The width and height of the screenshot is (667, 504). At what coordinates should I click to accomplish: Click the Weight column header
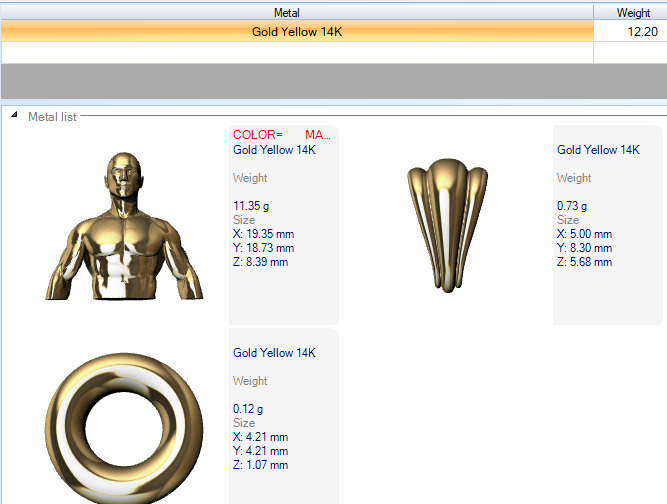pos(631,13)
